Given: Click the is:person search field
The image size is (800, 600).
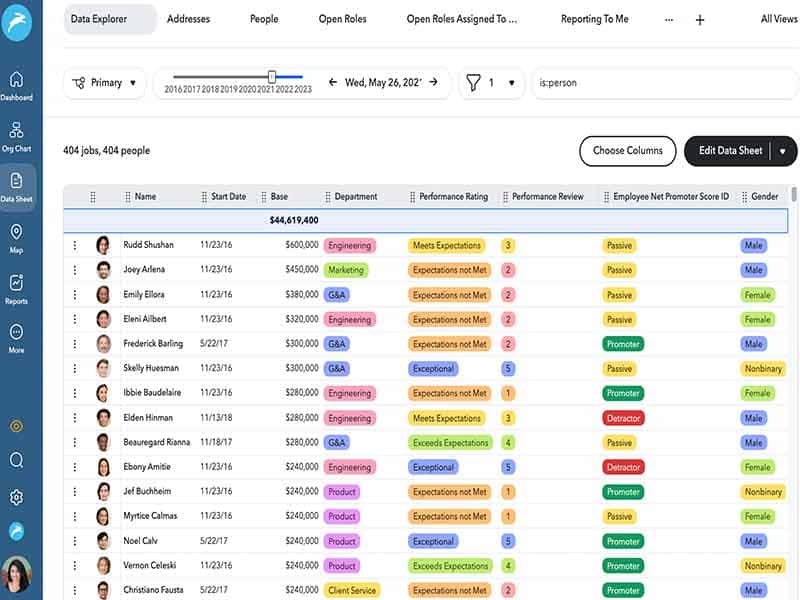Looking at the screenshot, I should pos(660,83).
